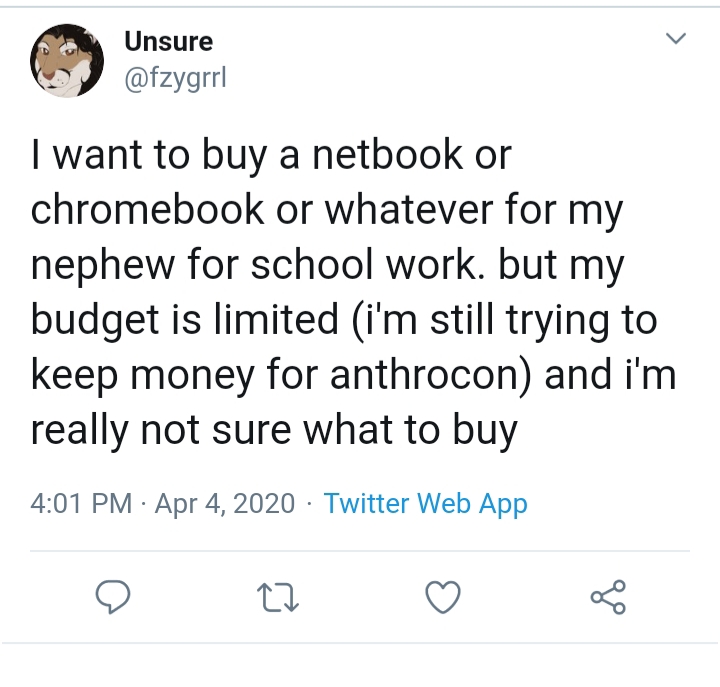720x687 pixels.
Task: Retweet this post using the arrows icon
Action: pyautogui.click(x=278, y=597)
